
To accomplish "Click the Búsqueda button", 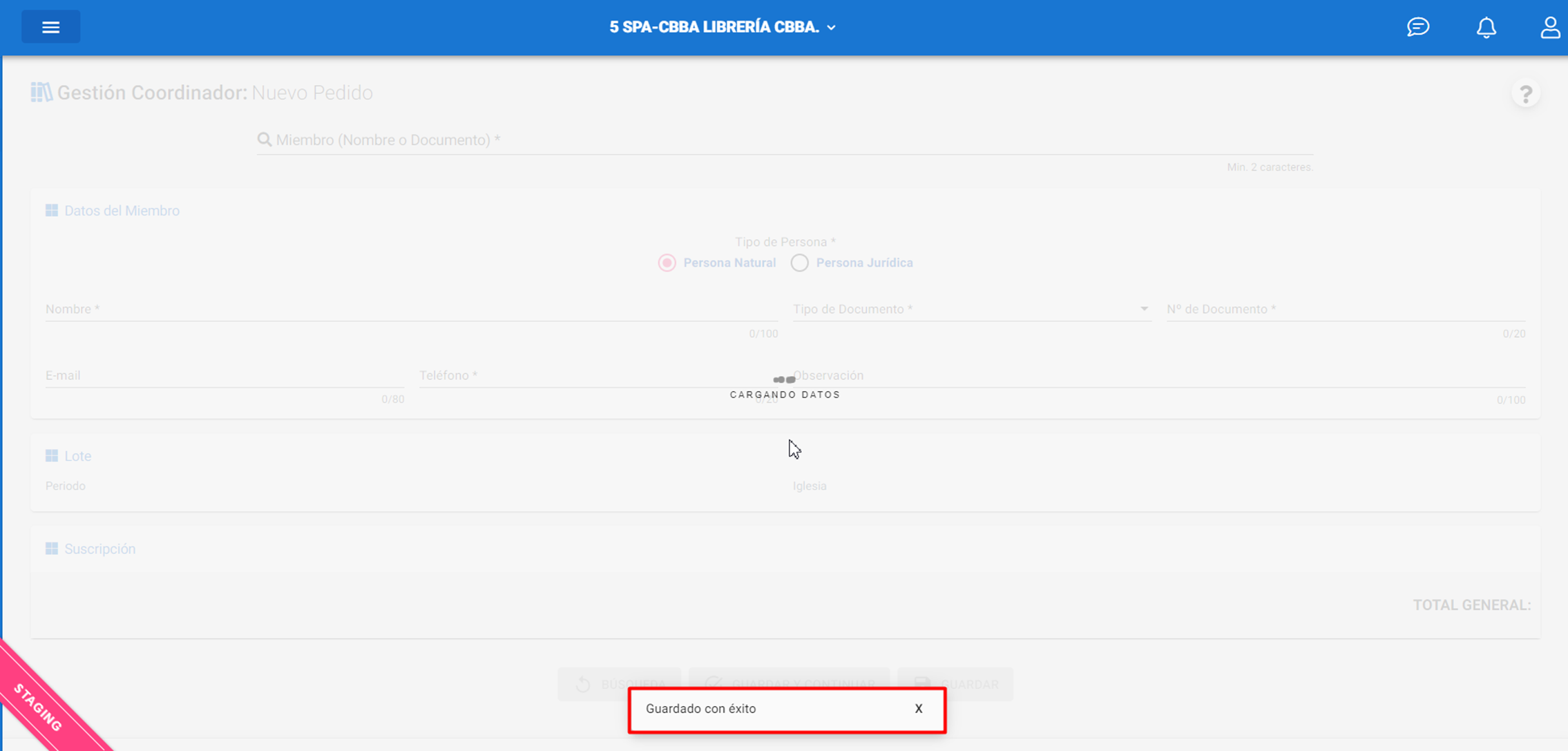I will pyautogui.click(x=620, y=684).
